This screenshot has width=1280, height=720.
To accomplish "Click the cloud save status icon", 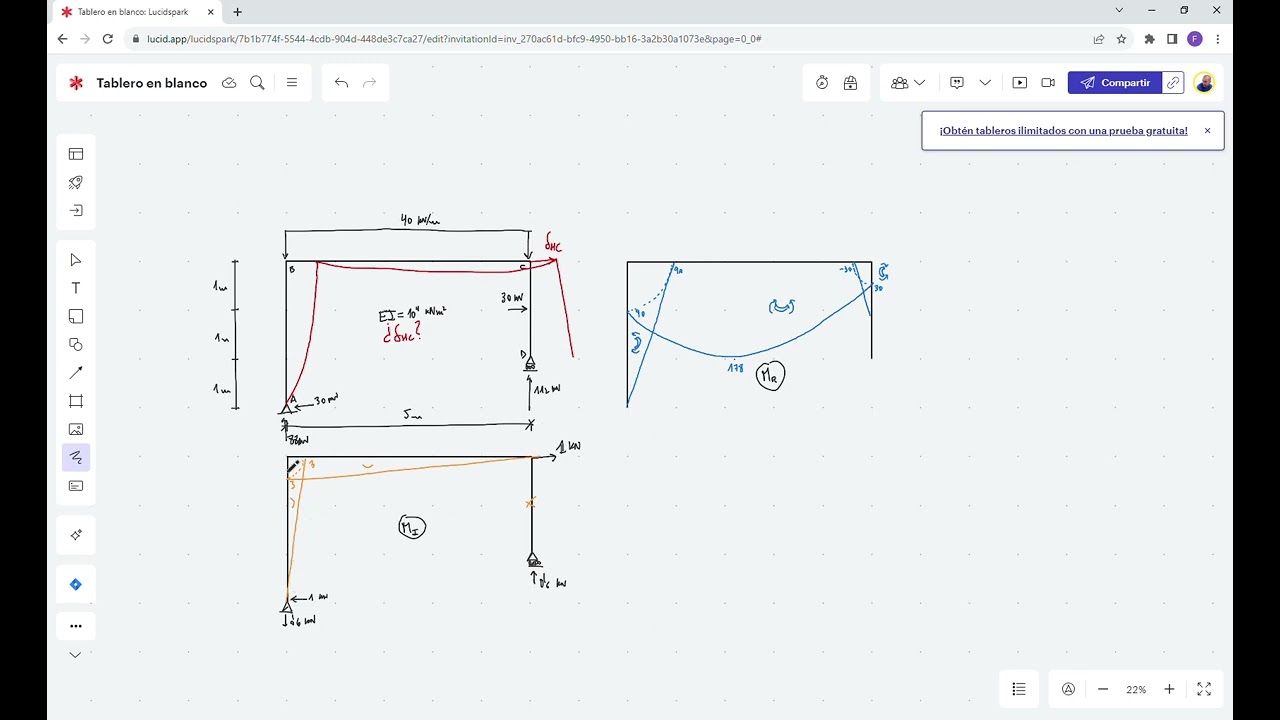I will click(229, 83).
